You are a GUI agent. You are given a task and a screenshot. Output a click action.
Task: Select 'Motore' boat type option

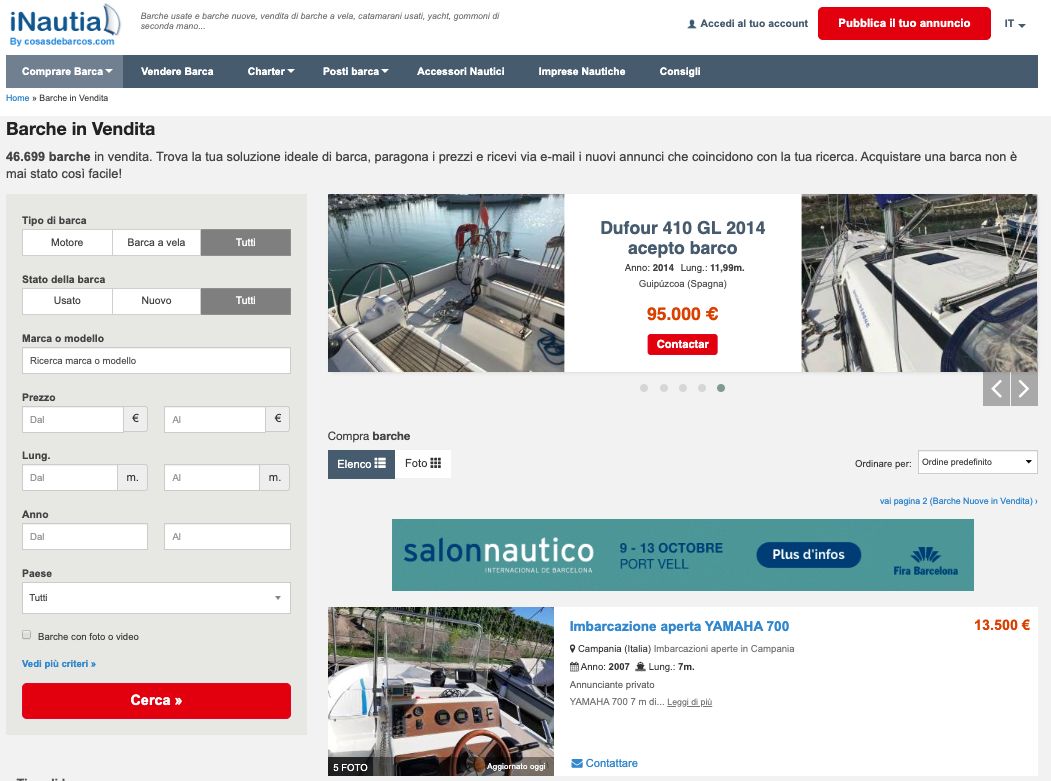[67, 243]
